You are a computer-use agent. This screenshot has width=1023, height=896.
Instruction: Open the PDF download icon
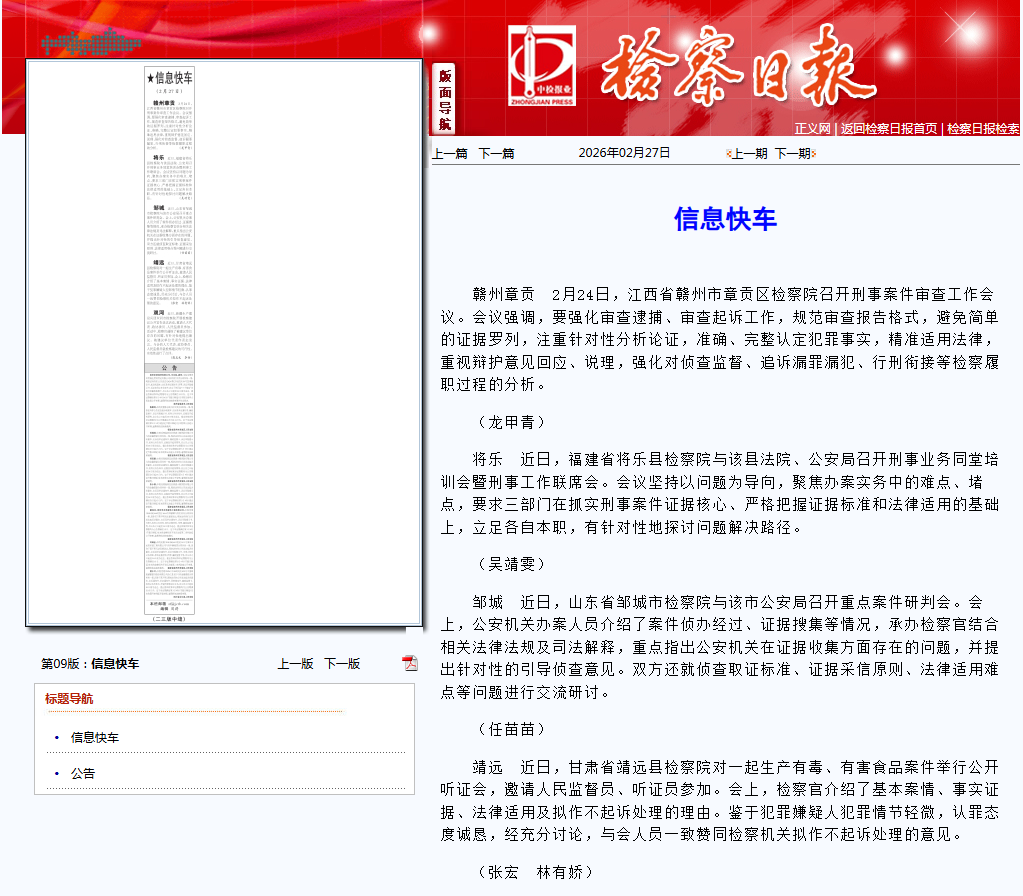click(x=410, y=663)
